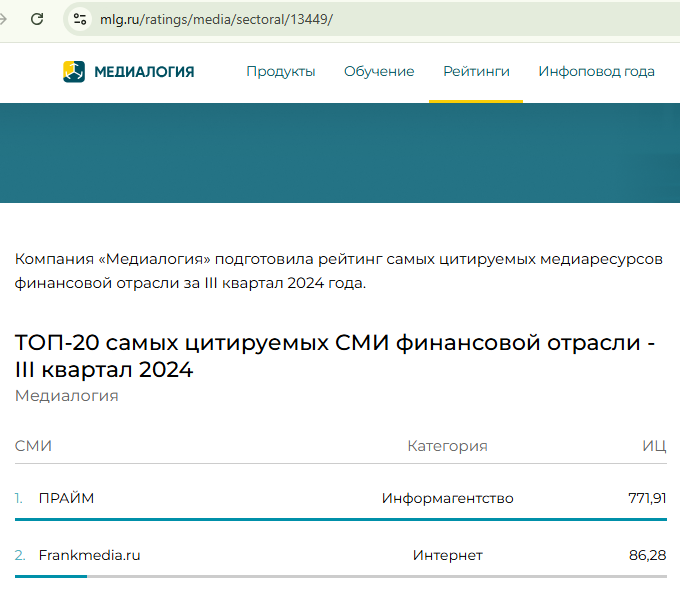Open the Продукты menu
The height and width of the screenshot is (589, 680).
point(281,72)
